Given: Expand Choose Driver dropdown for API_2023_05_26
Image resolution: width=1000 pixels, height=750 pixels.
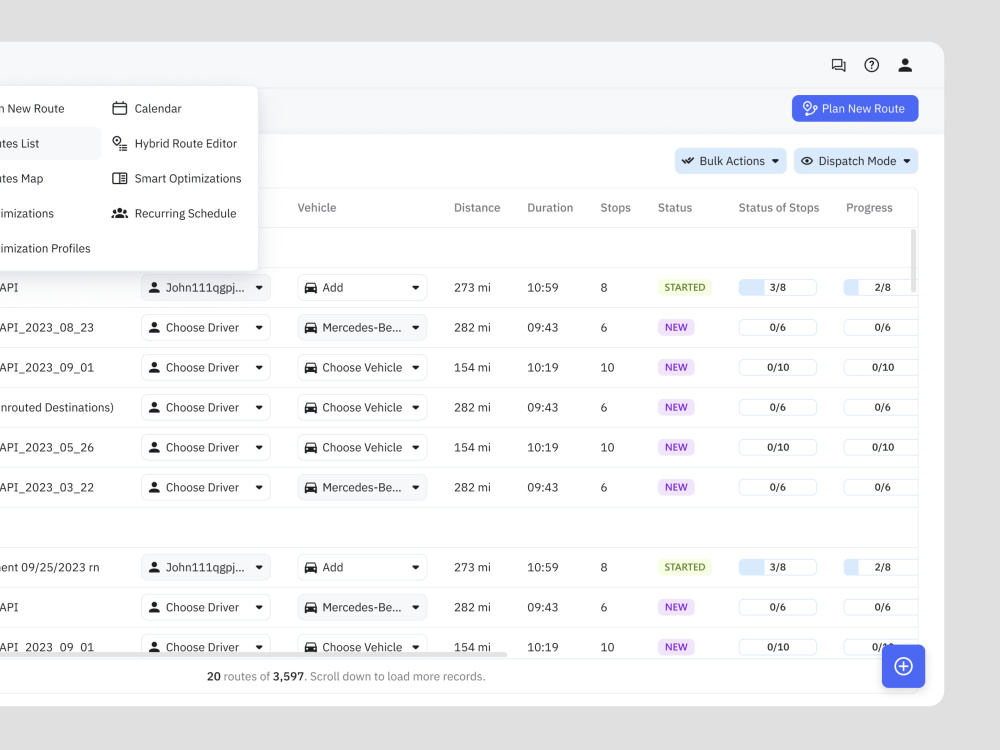Looking at the screenshot, I should 206,448.
